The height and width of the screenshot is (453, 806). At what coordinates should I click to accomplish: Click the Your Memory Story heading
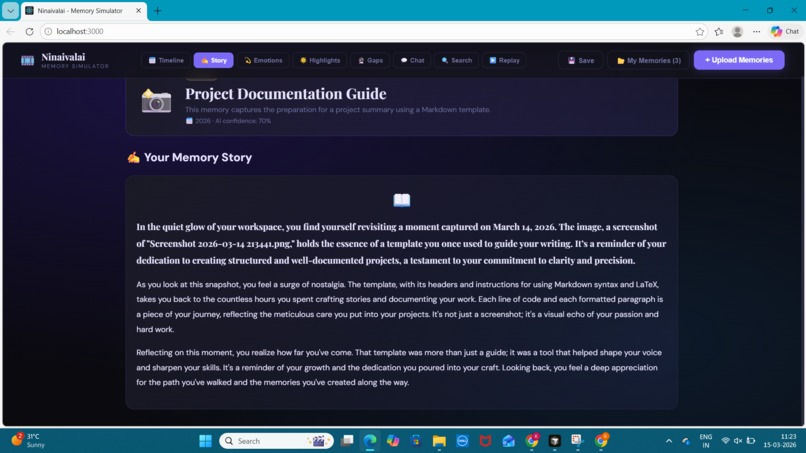pyautogui.click(x=198, y=157)
